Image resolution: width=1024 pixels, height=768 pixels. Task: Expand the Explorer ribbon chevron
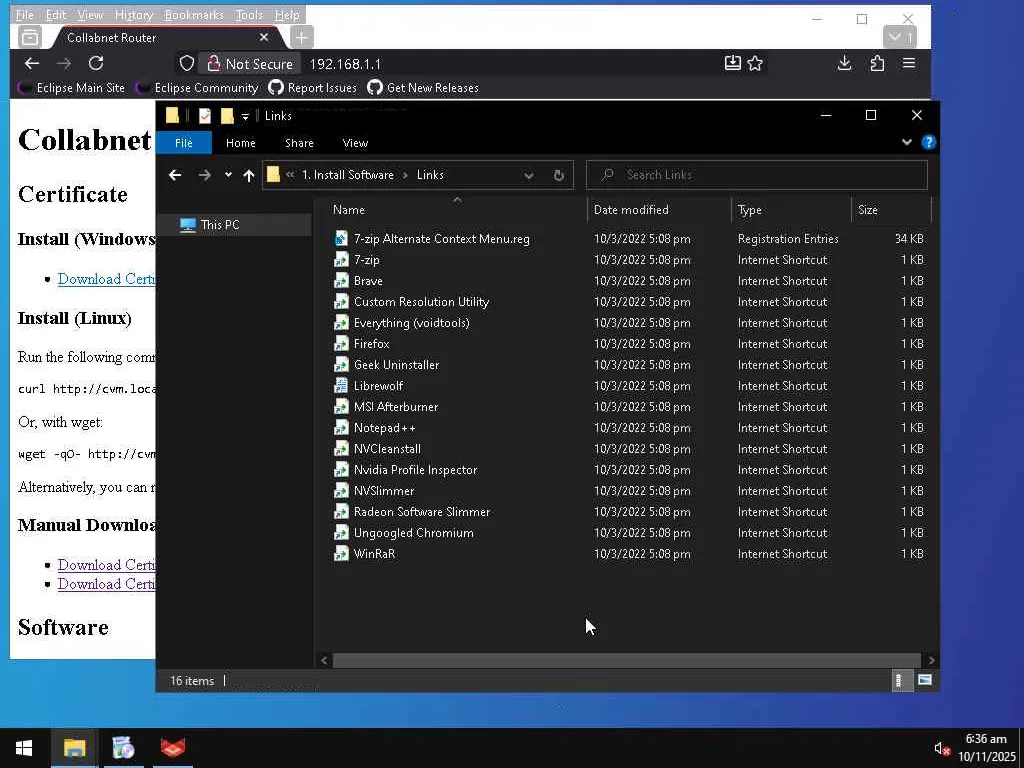click(x=906, y=142)
